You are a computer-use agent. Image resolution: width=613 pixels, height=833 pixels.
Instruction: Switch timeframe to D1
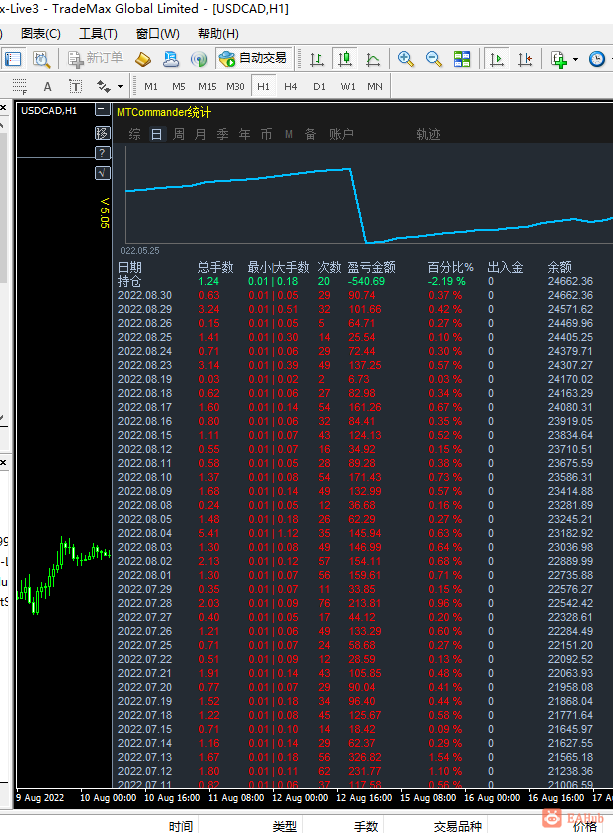[x=319, y=87]
